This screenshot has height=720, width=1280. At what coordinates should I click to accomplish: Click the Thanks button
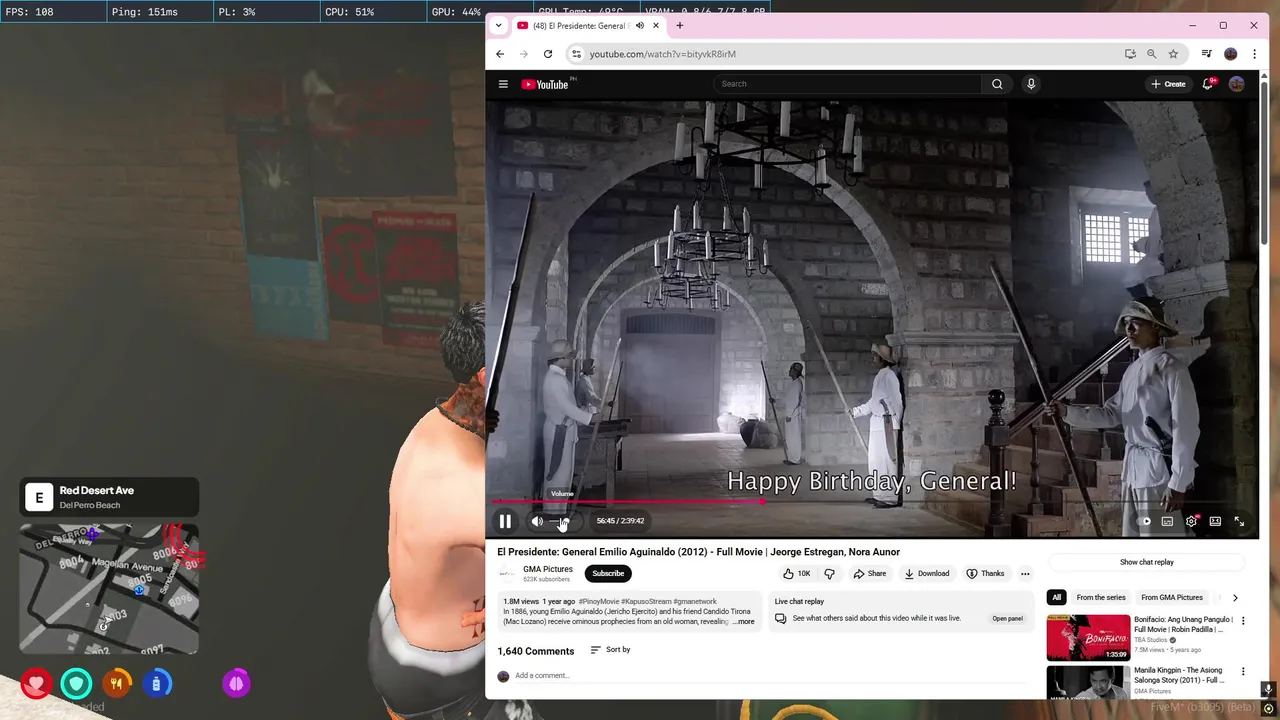(x=985, y=573)
